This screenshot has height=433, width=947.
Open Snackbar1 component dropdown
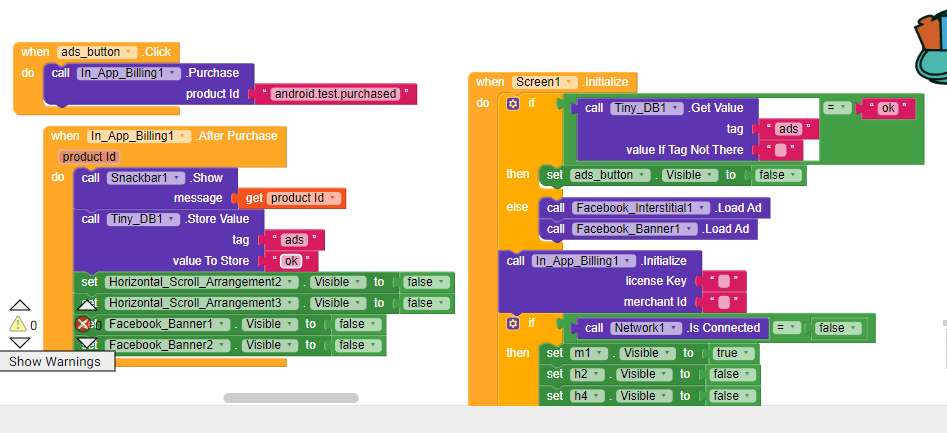146,178
